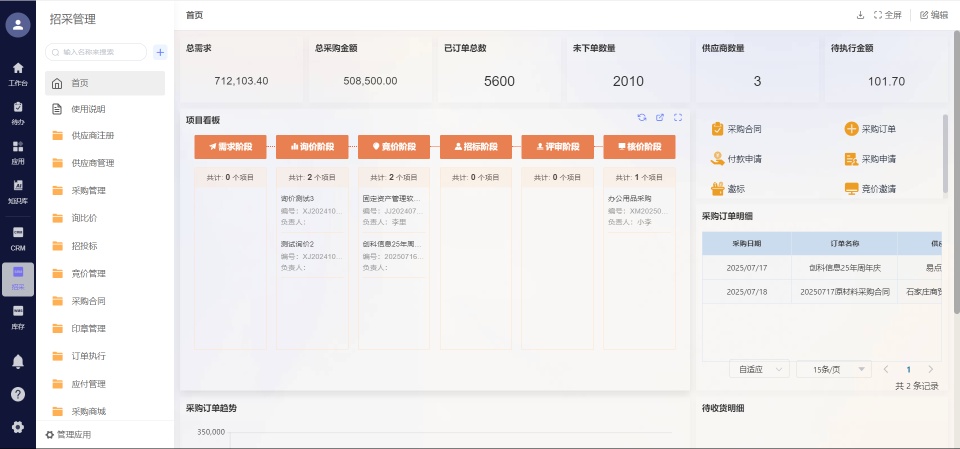Click the refresh icon on 项目看板
Screen dimensions: 960x449
(x=642, y=118)
